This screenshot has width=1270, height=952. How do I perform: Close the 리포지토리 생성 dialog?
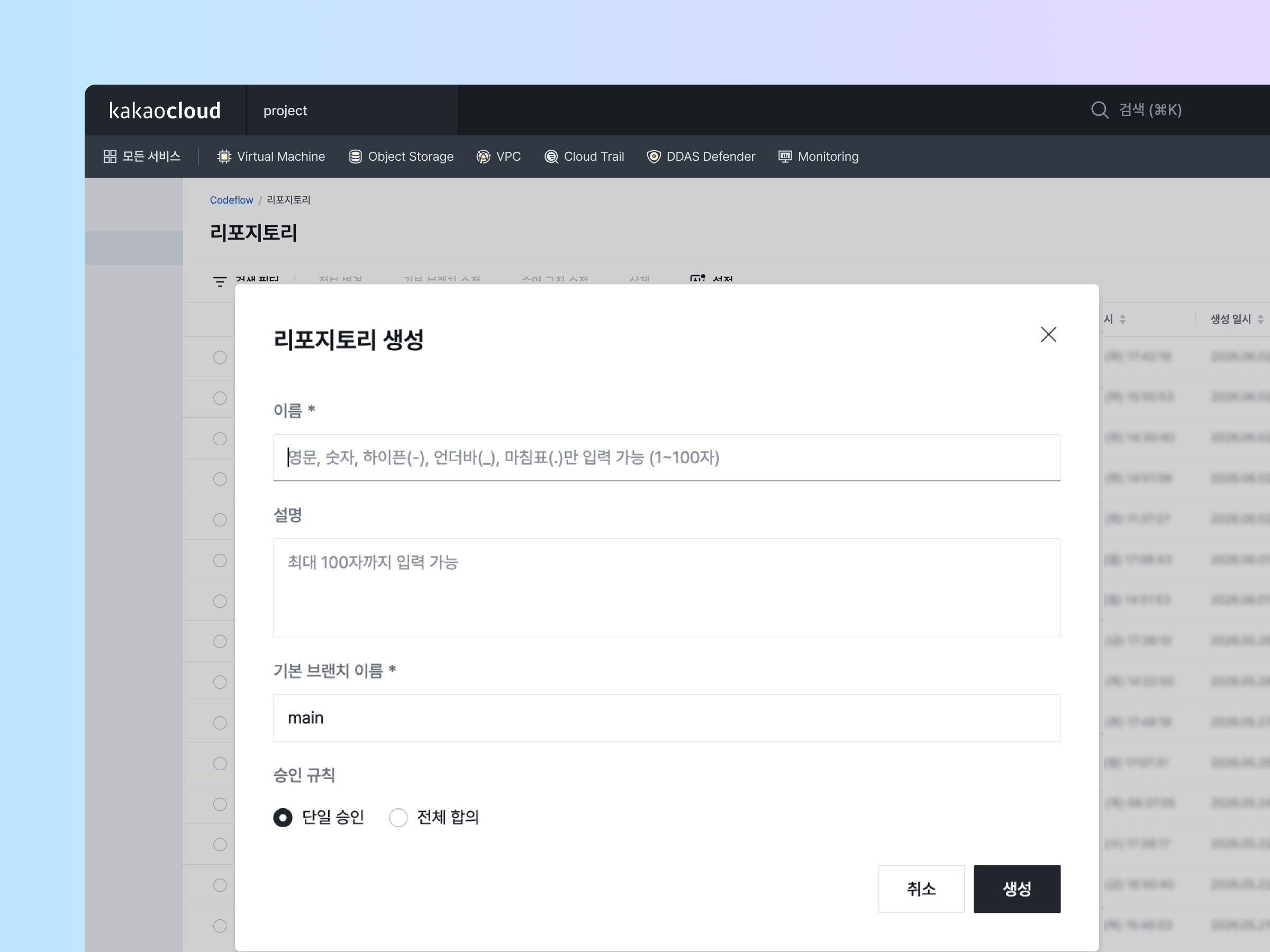coord(1048,335)
